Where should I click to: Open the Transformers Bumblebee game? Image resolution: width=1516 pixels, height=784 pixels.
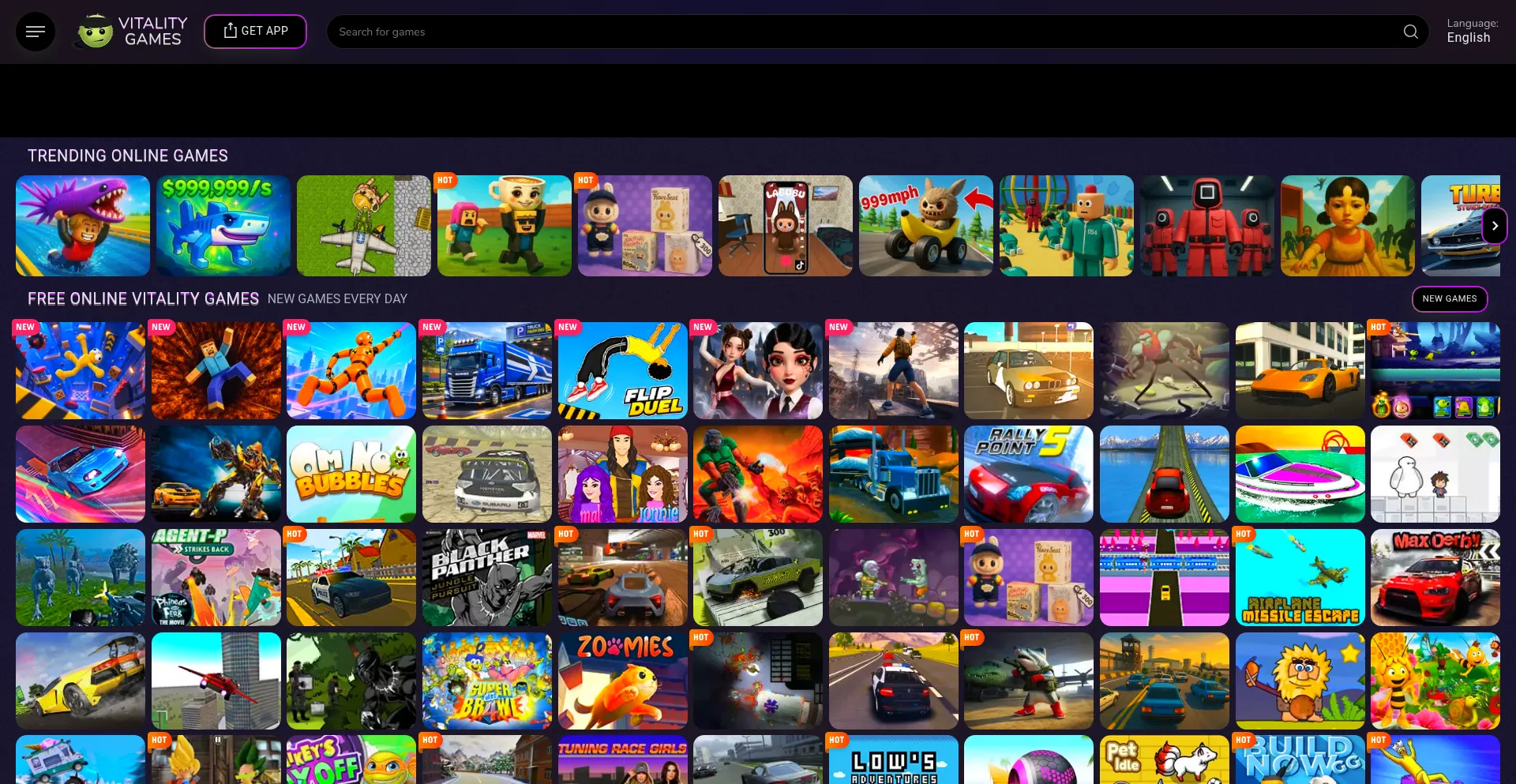coord(216,474)
